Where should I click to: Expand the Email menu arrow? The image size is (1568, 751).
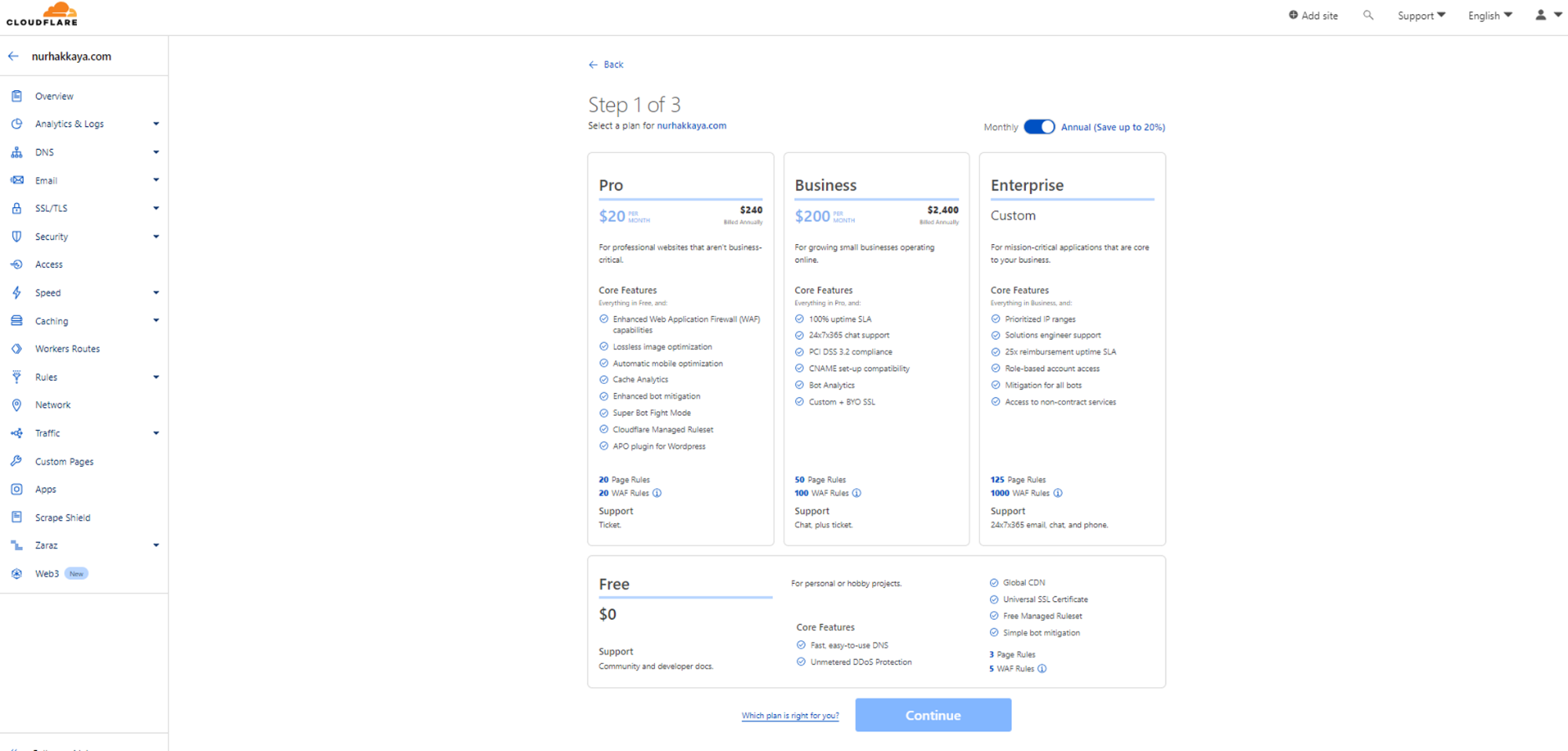click(x=156, y=180)
